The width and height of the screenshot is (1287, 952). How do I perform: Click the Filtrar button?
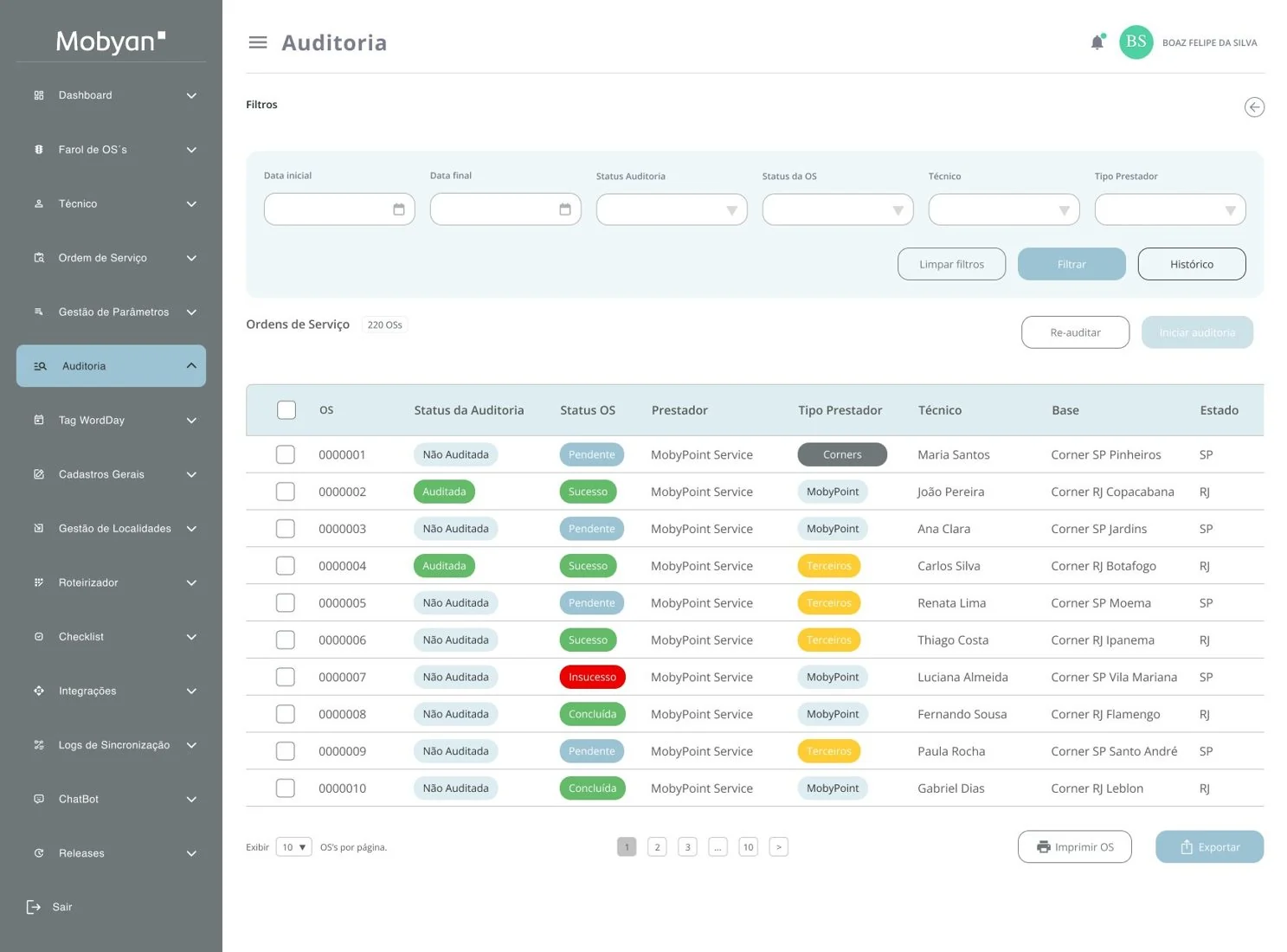(1071, 264)
